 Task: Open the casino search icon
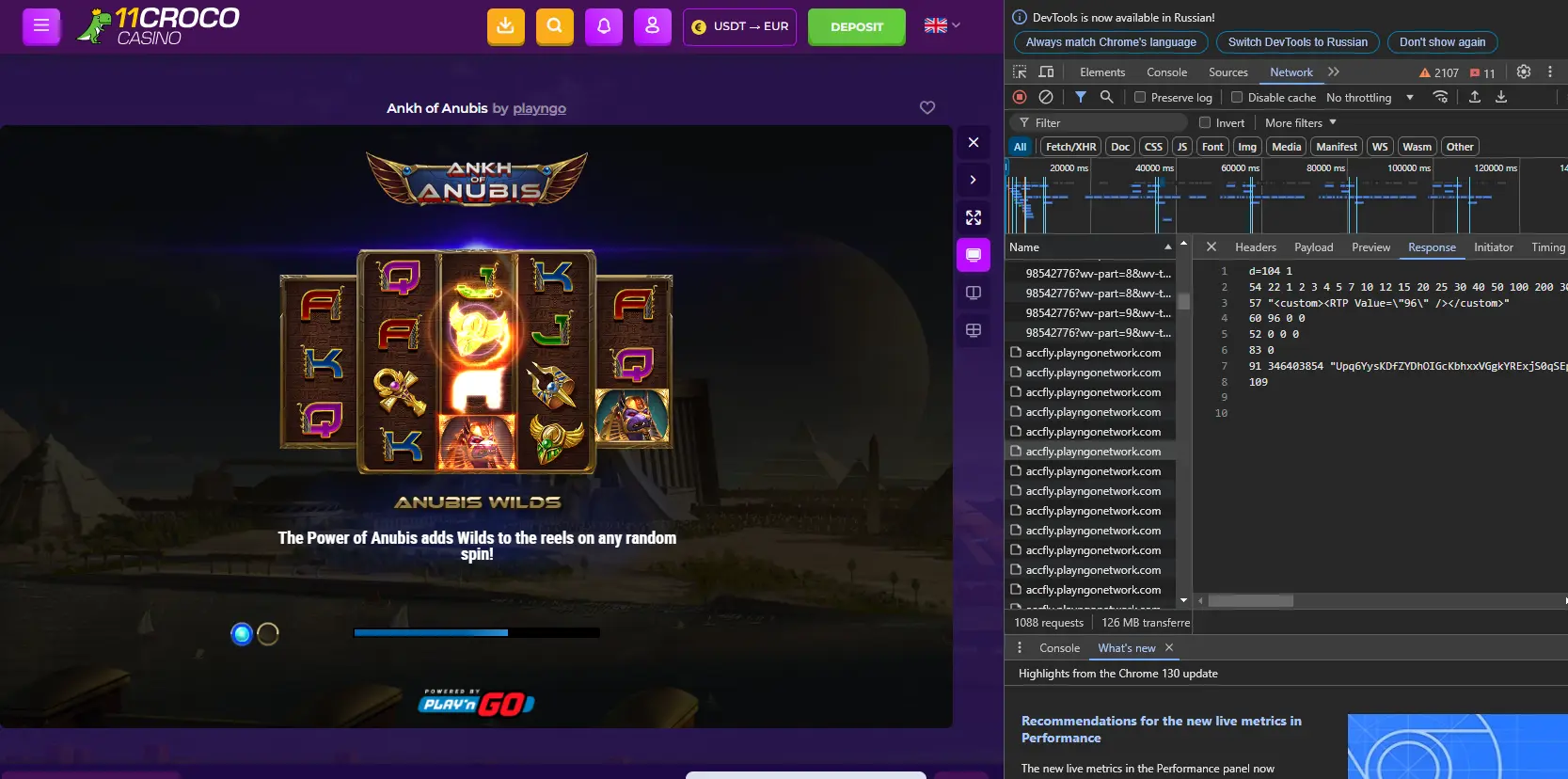pyautogui.click(x=555, y=26)
